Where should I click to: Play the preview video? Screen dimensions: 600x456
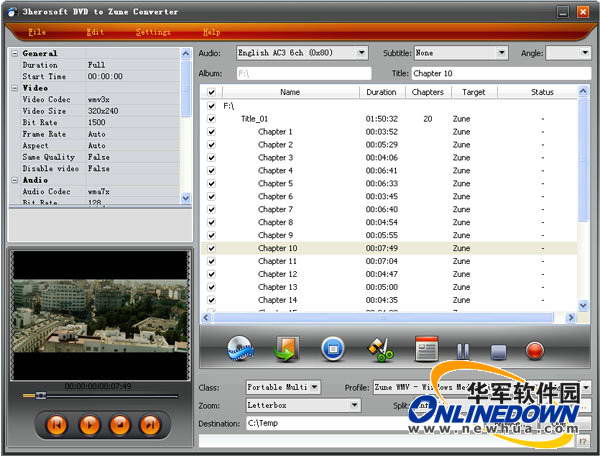tap(89, 424)
